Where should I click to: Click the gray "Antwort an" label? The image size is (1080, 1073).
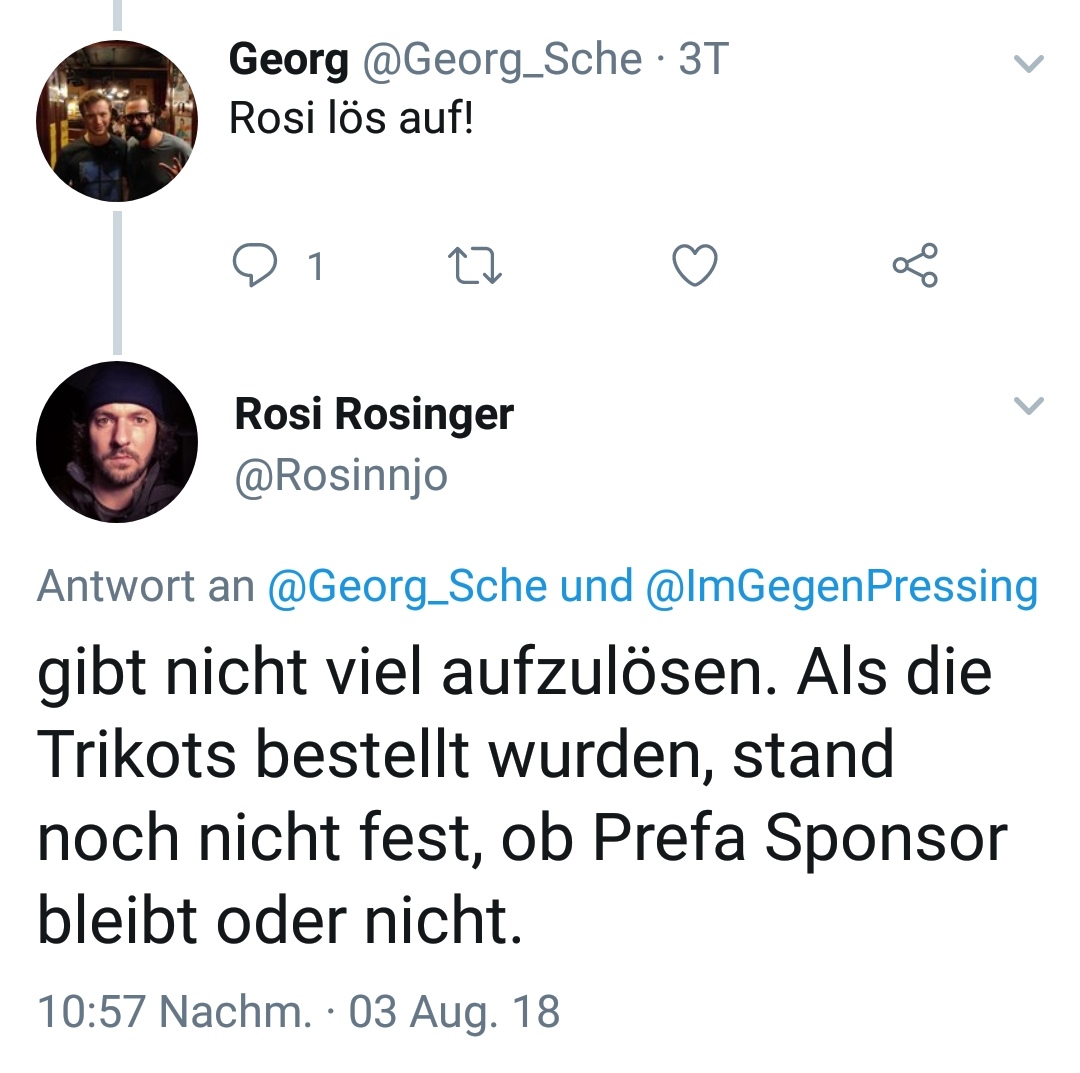pyautogui.click(x=146, y=586)
